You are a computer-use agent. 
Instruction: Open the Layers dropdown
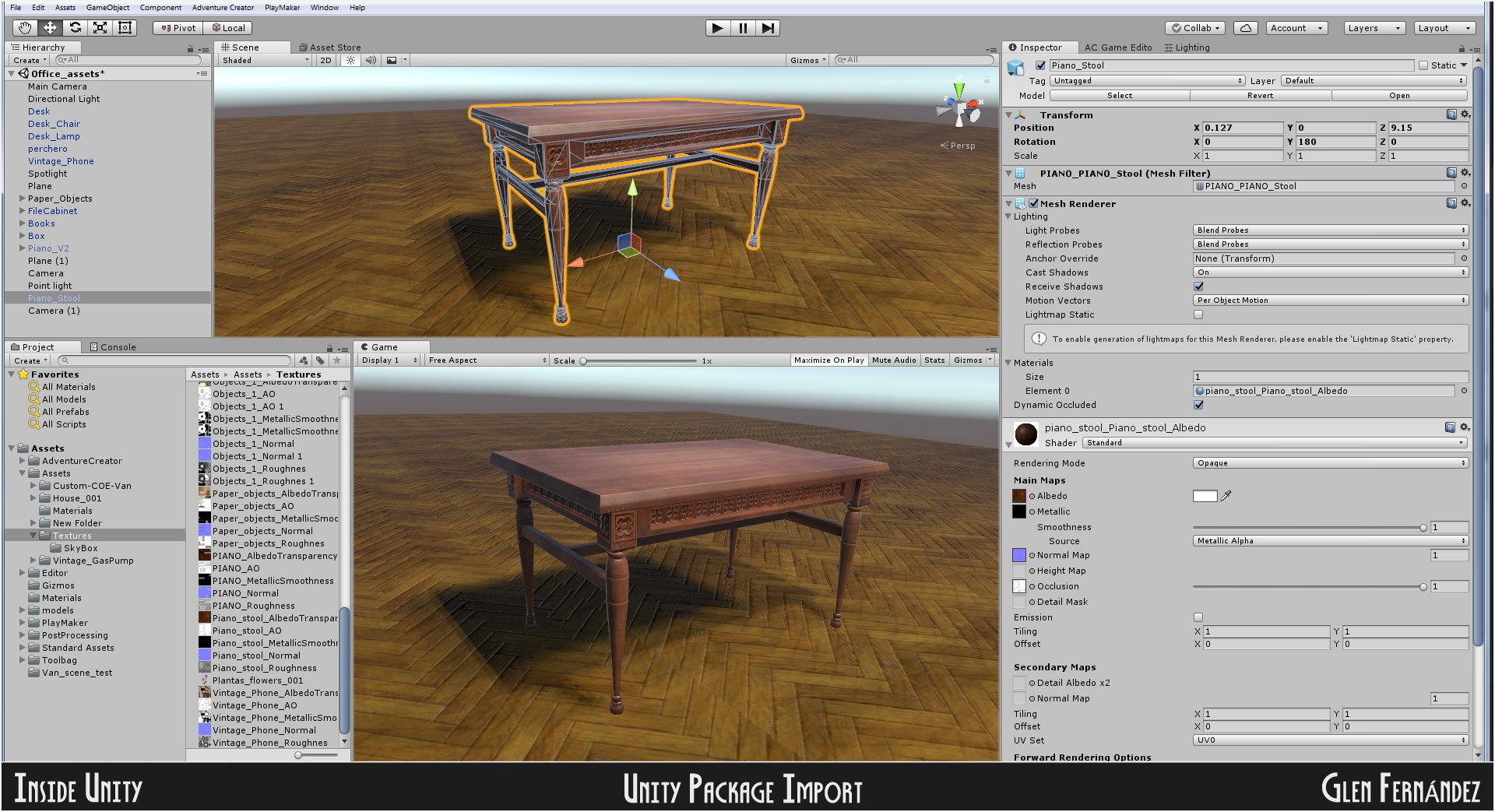(1374, 28)
